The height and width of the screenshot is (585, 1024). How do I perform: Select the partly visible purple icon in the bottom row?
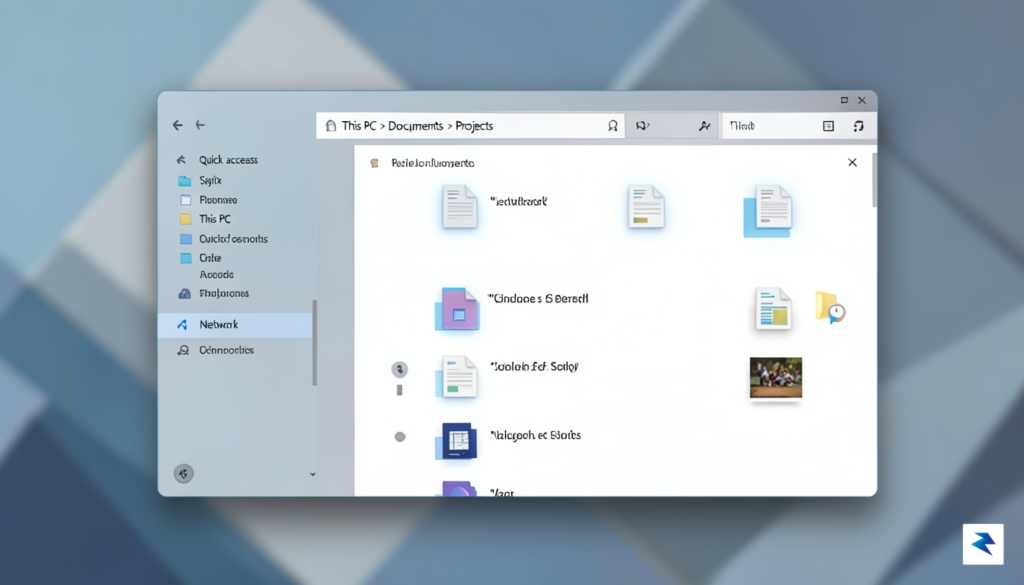tap(458, 488)
